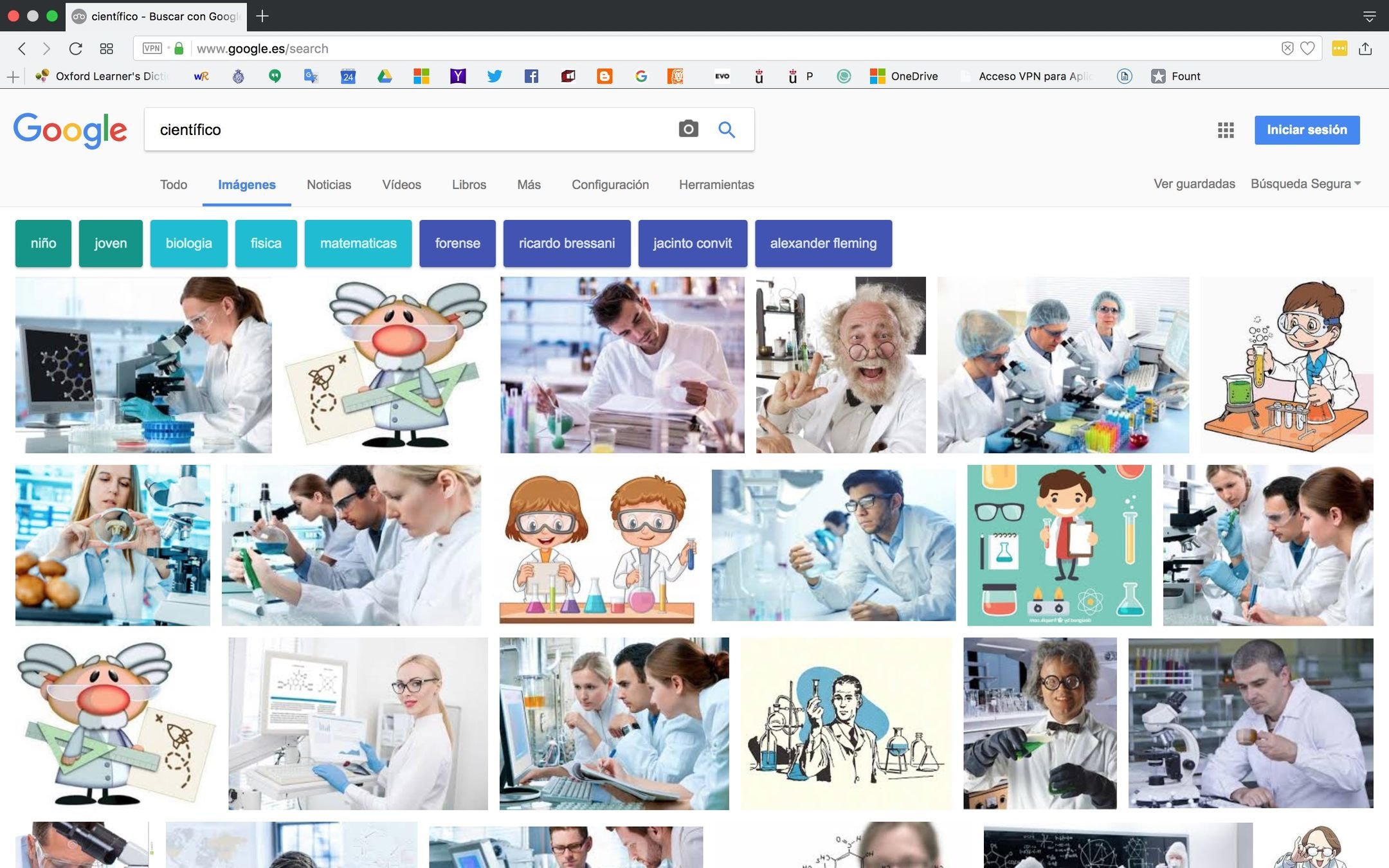Click the Iniciar sesión button
Screen dimensions: 1389x868
[1307, 130]
